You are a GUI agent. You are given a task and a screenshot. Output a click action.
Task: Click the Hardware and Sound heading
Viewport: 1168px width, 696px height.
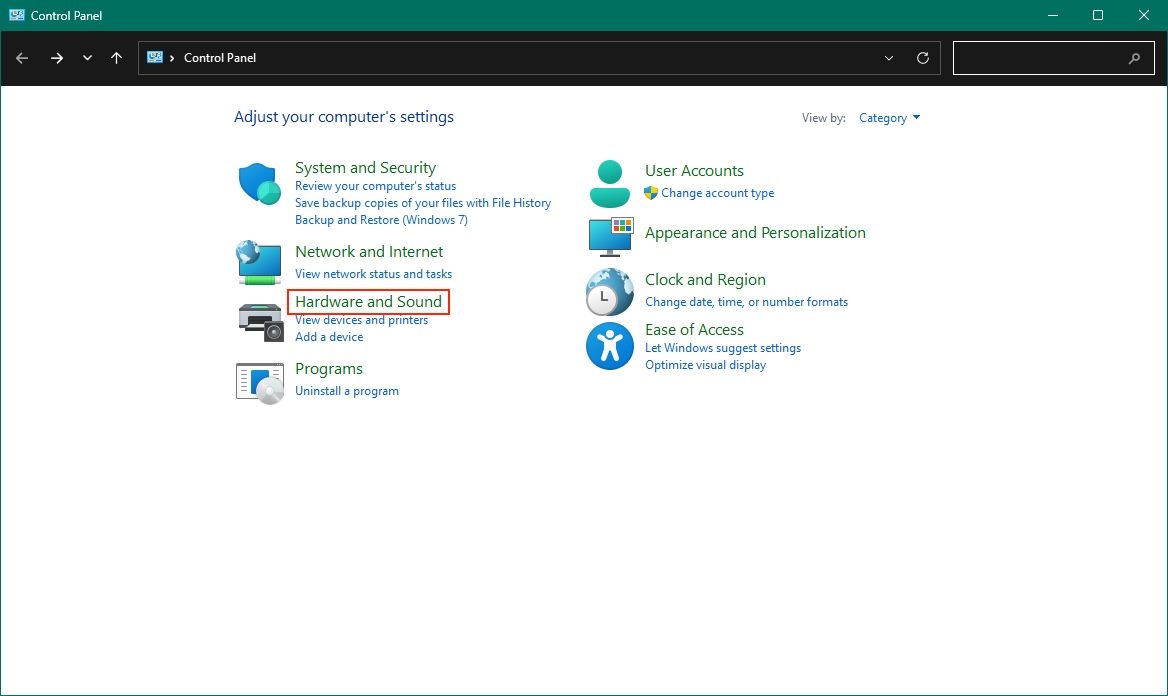(x=368, y=301)
